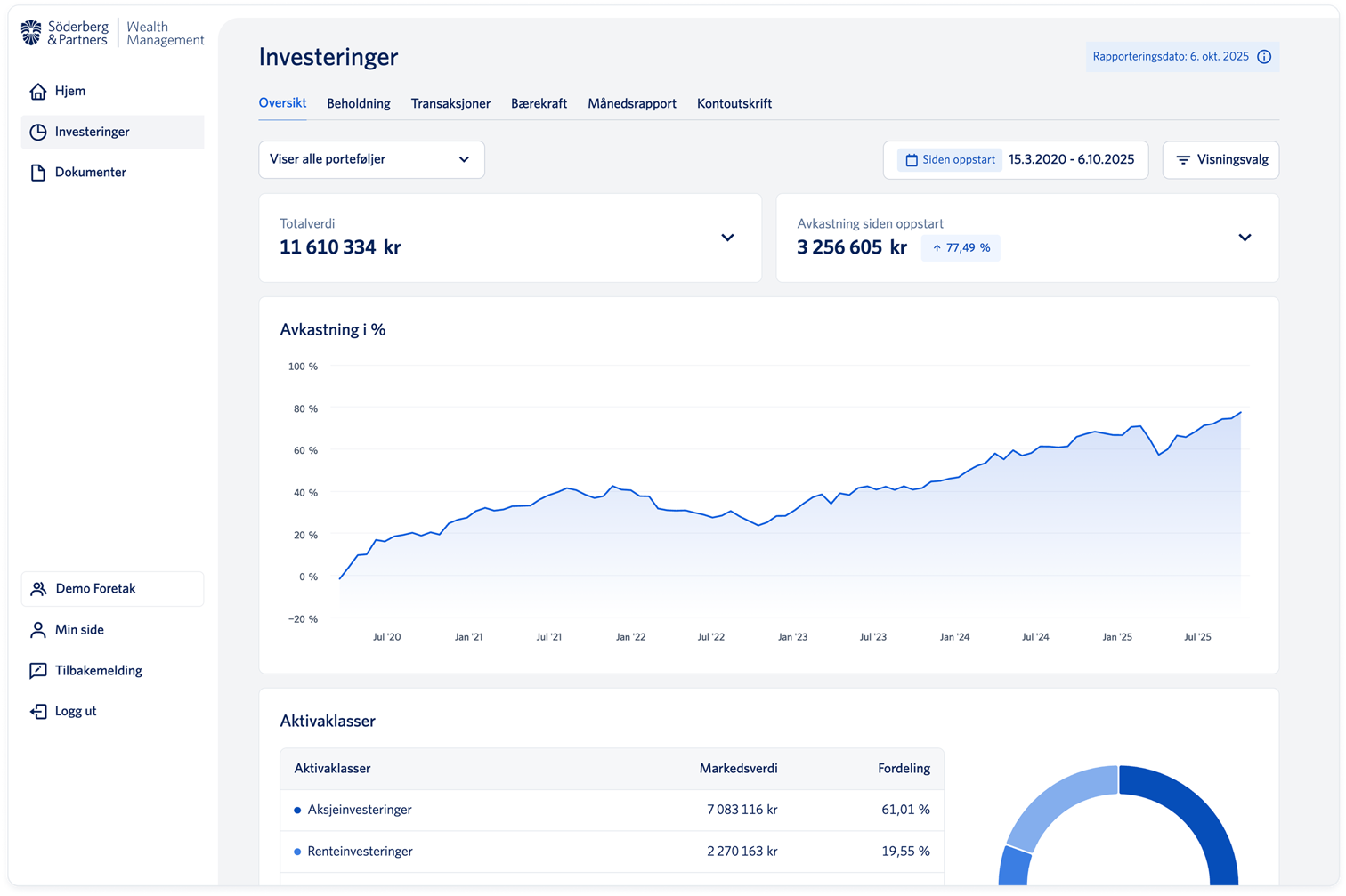The image size is (1346, 896).
Task: Open the Transaksjoner tab
Action: [x=450, y=104]
